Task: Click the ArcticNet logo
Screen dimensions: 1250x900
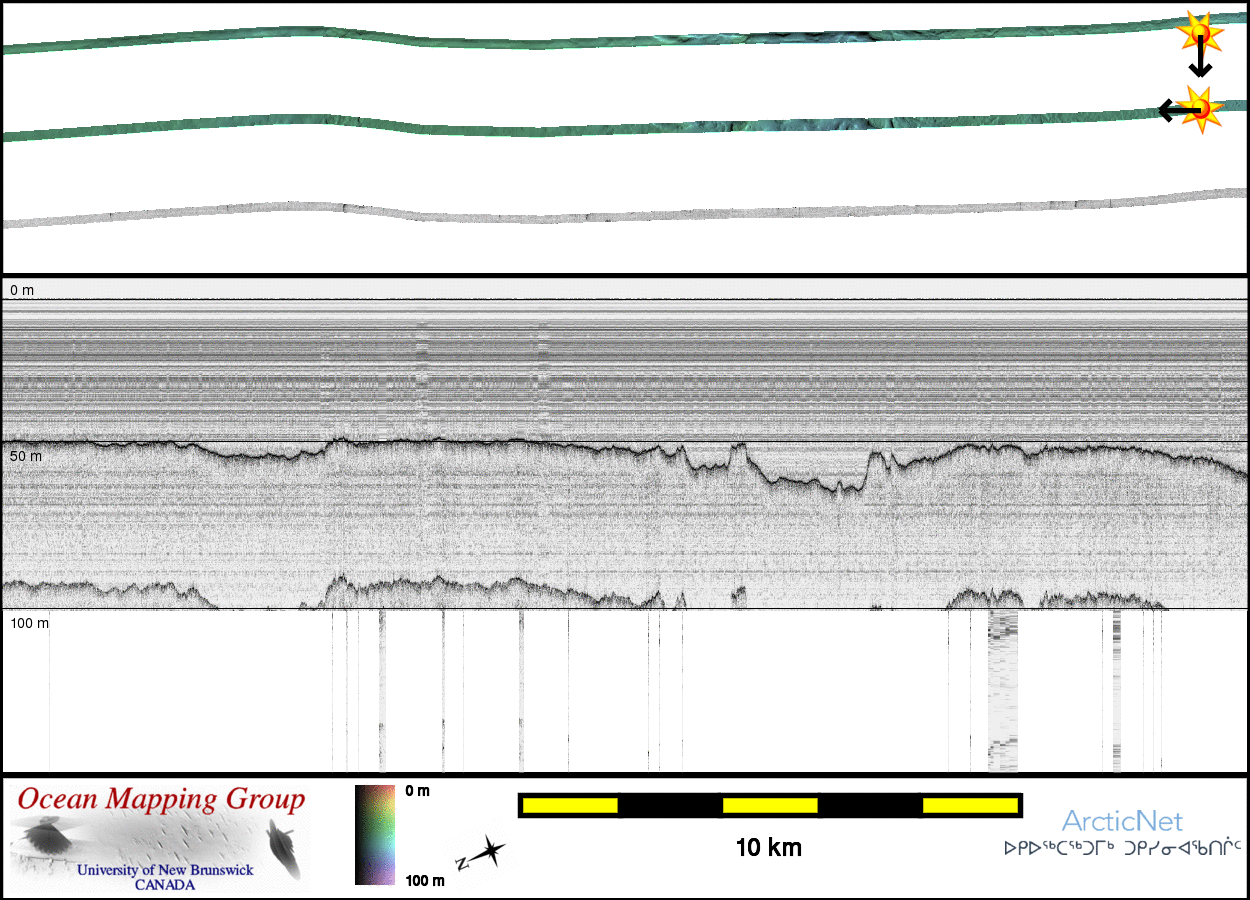Action: [1122, 822]
